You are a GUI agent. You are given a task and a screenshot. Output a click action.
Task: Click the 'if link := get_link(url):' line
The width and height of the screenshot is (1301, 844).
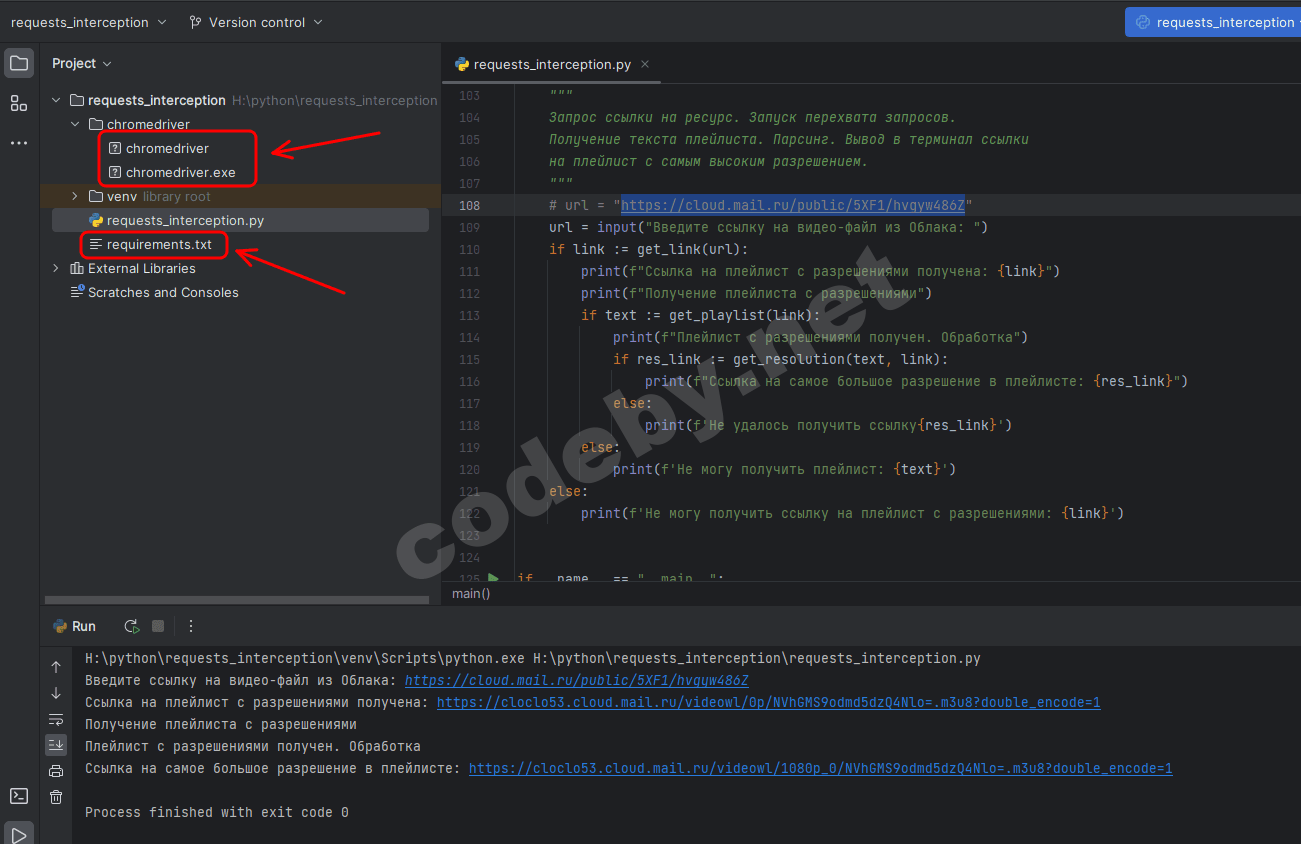coord(649,249)
